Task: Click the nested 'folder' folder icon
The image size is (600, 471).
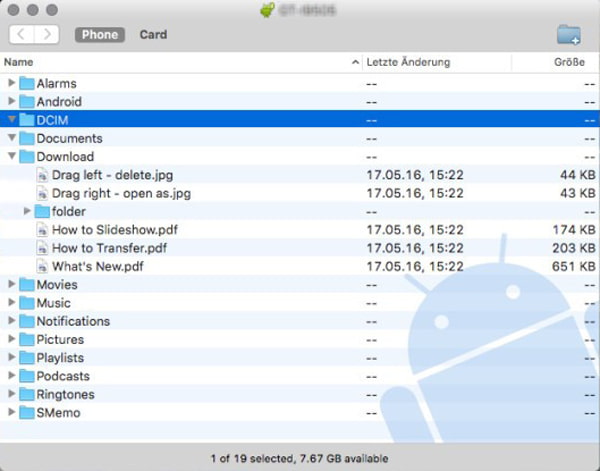Action: tap(42, 211)
